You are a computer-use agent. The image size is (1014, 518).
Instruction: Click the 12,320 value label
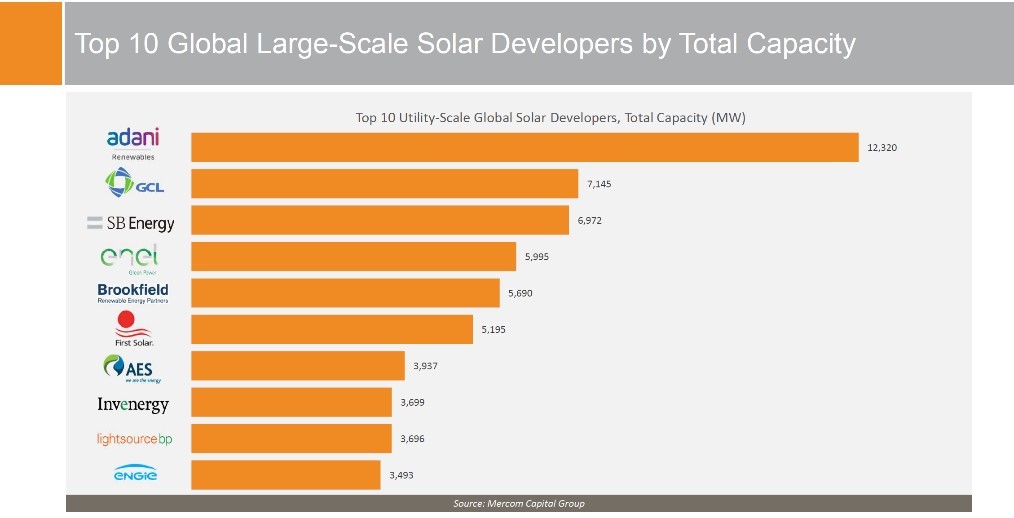882,147
